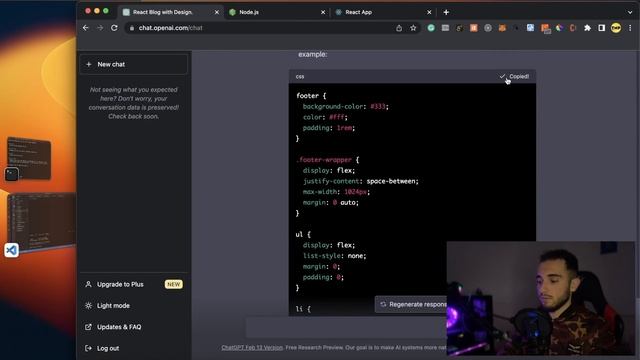Screen dimensions: 640x360
Task: Open the Grammarly extension icon
Action: click(x=431, y=28)
